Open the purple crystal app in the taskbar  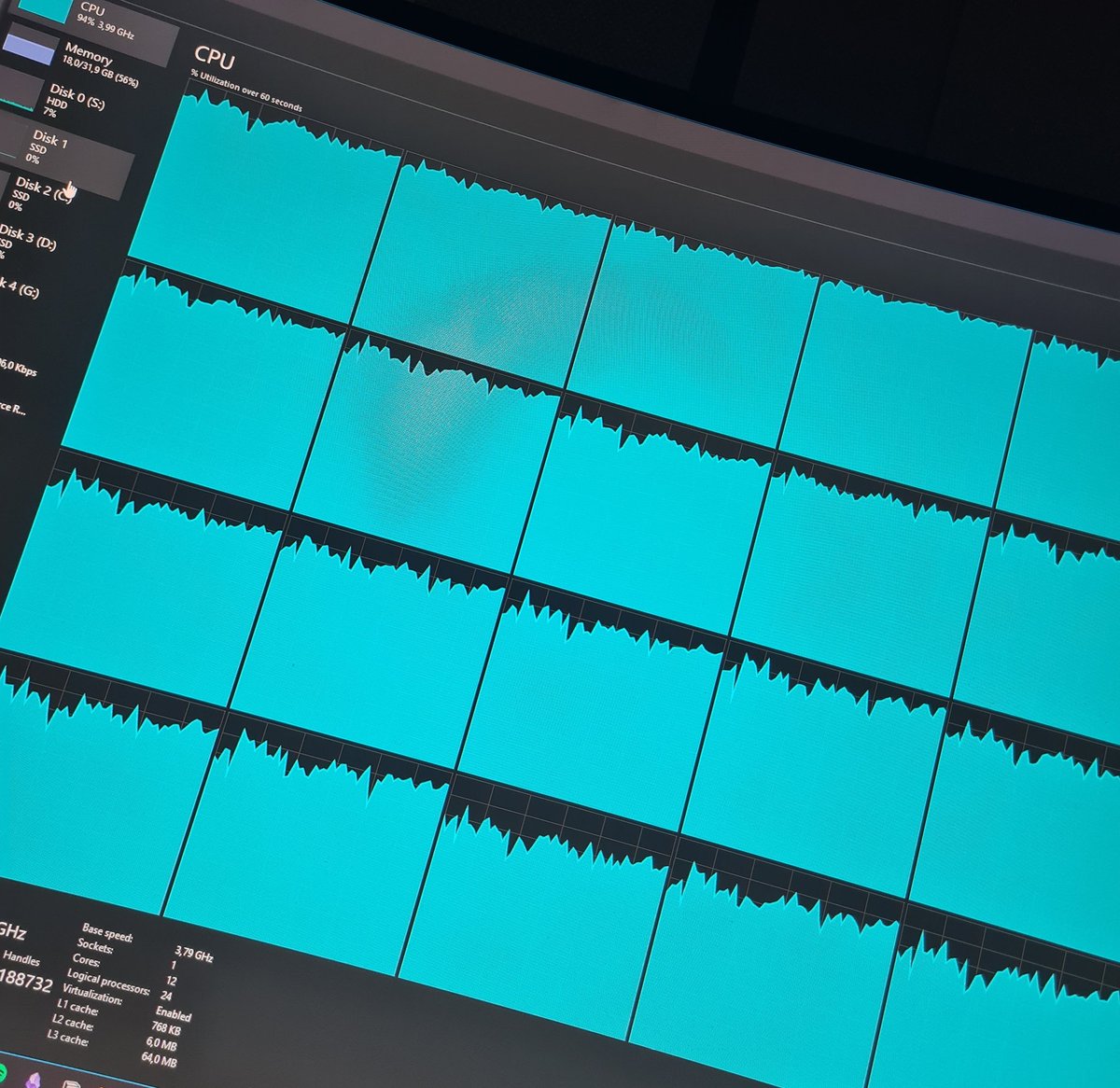click(x=35, y=1079)
